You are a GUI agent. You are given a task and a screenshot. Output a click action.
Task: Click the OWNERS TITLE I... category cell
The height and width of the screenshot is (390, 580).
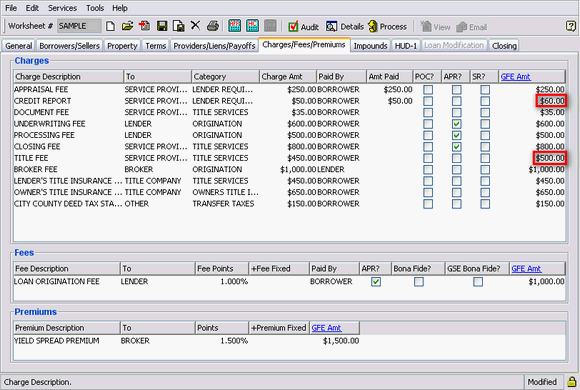(x=225, y=192)
